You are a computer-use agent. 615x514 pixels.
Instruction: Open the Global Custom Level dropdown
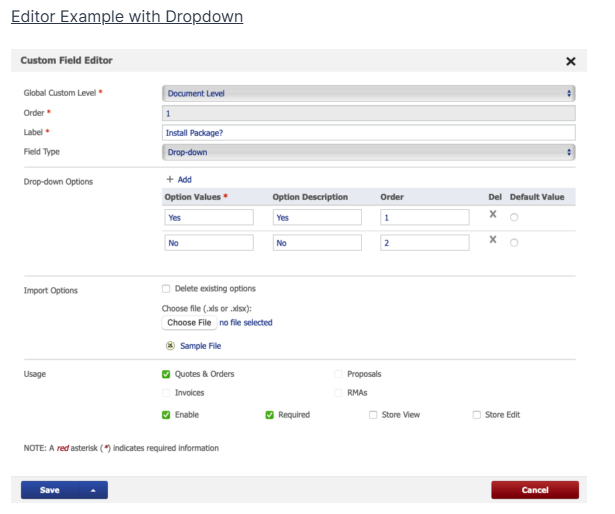[368, 93]
